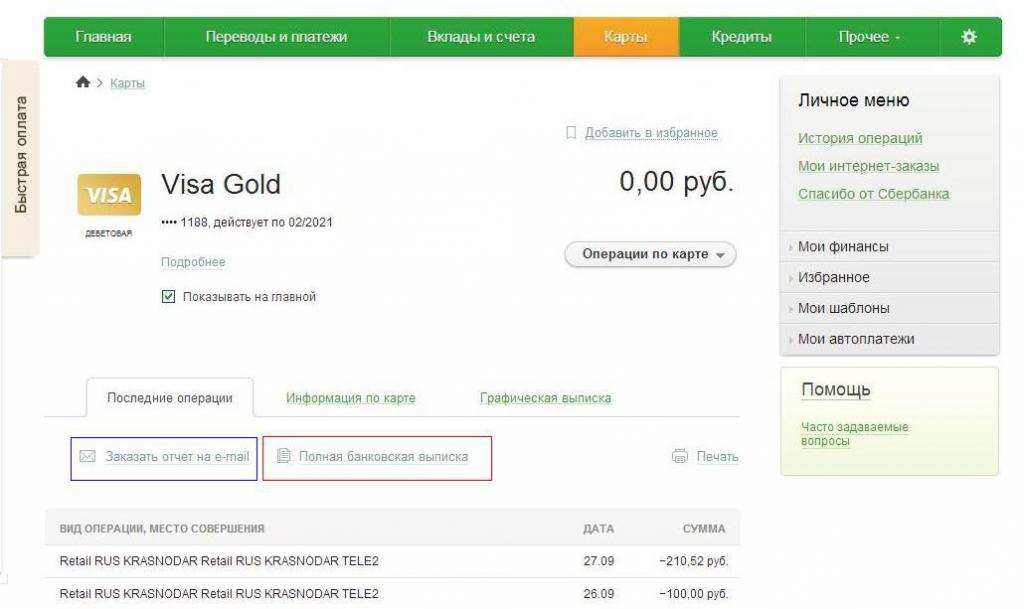1024x609 pixels.
Task: Expand the Мои шаблоны section
Action: [x=843, y=309]
